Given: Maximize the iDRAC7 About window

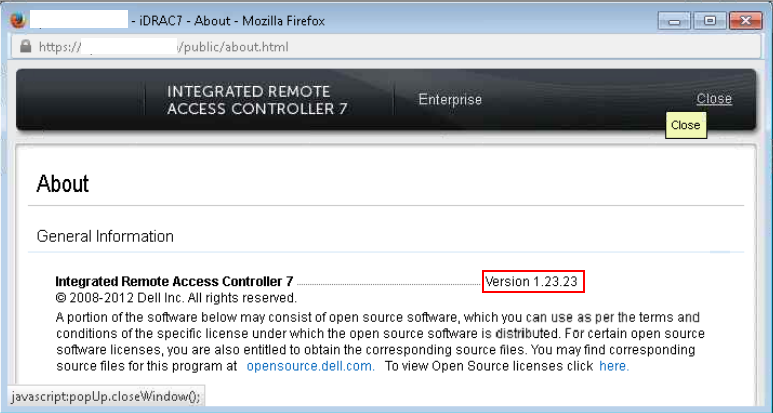Looking at the screenshot, I should point(709,21).
